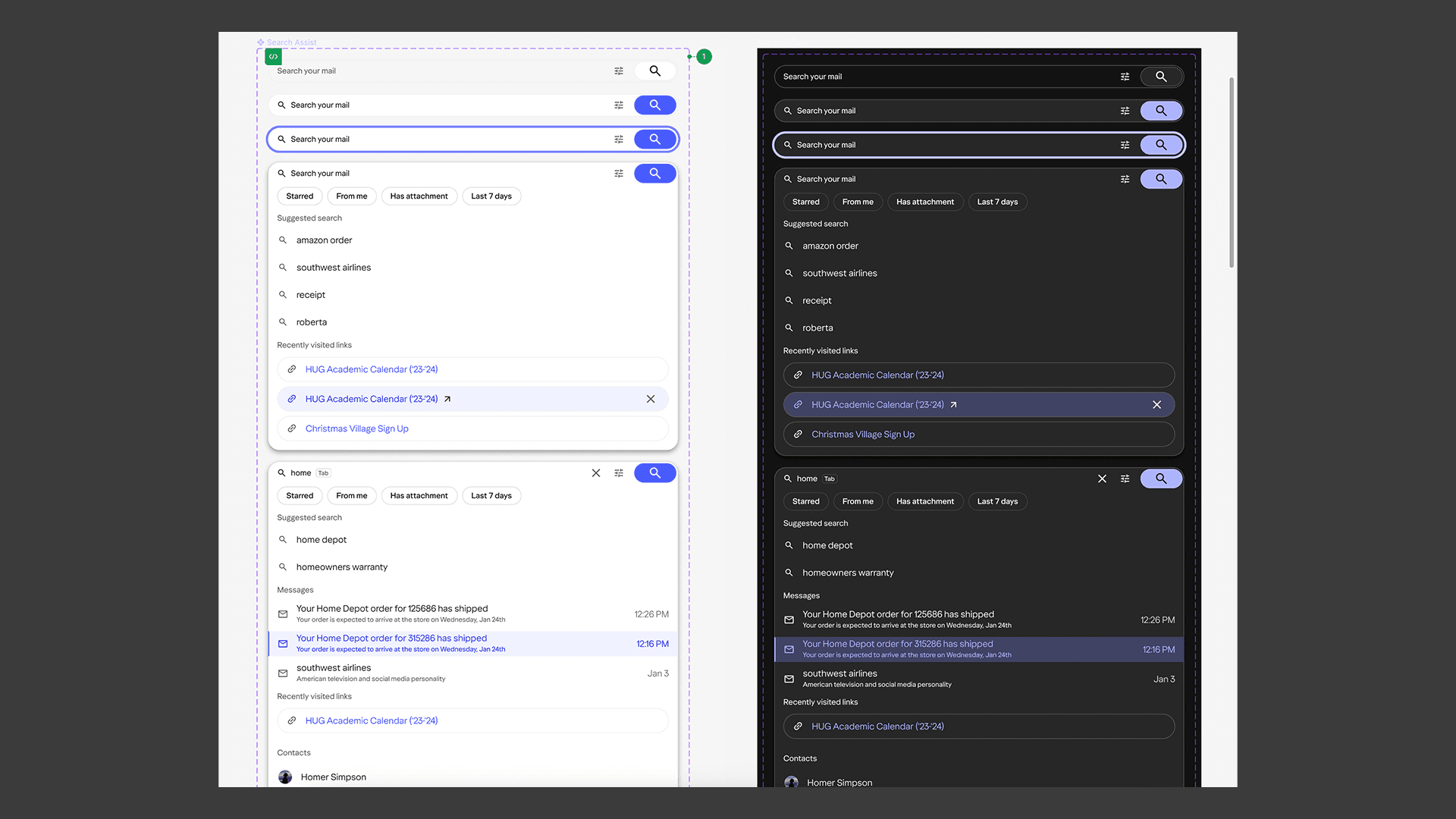The width and height of the screenshot is (1456, 819).
Task: Select 'amazon order' suggestion in light panel
Action: 324,240
